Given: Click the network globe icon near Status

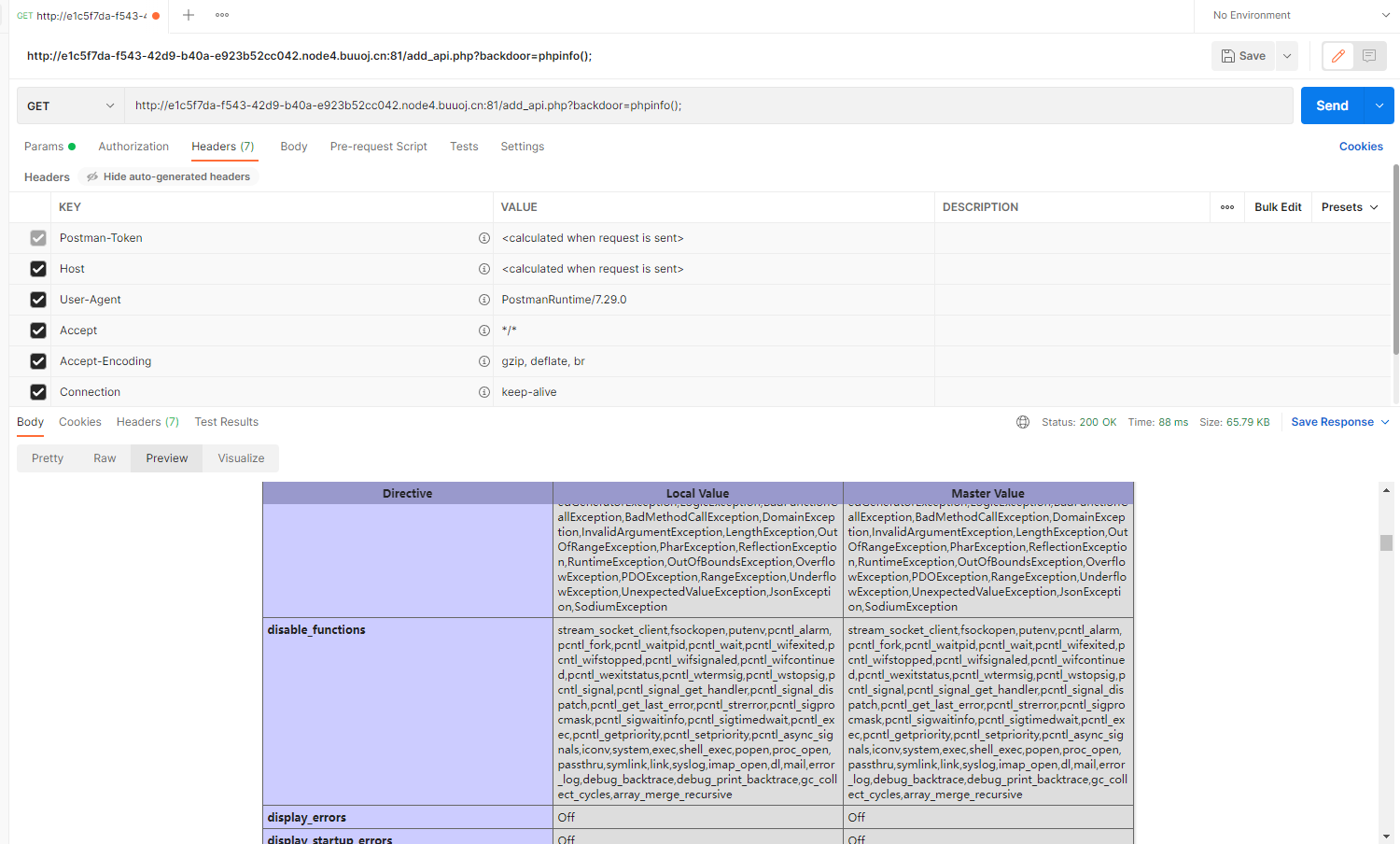Looking at the screenshot, I should point(1023,422).
